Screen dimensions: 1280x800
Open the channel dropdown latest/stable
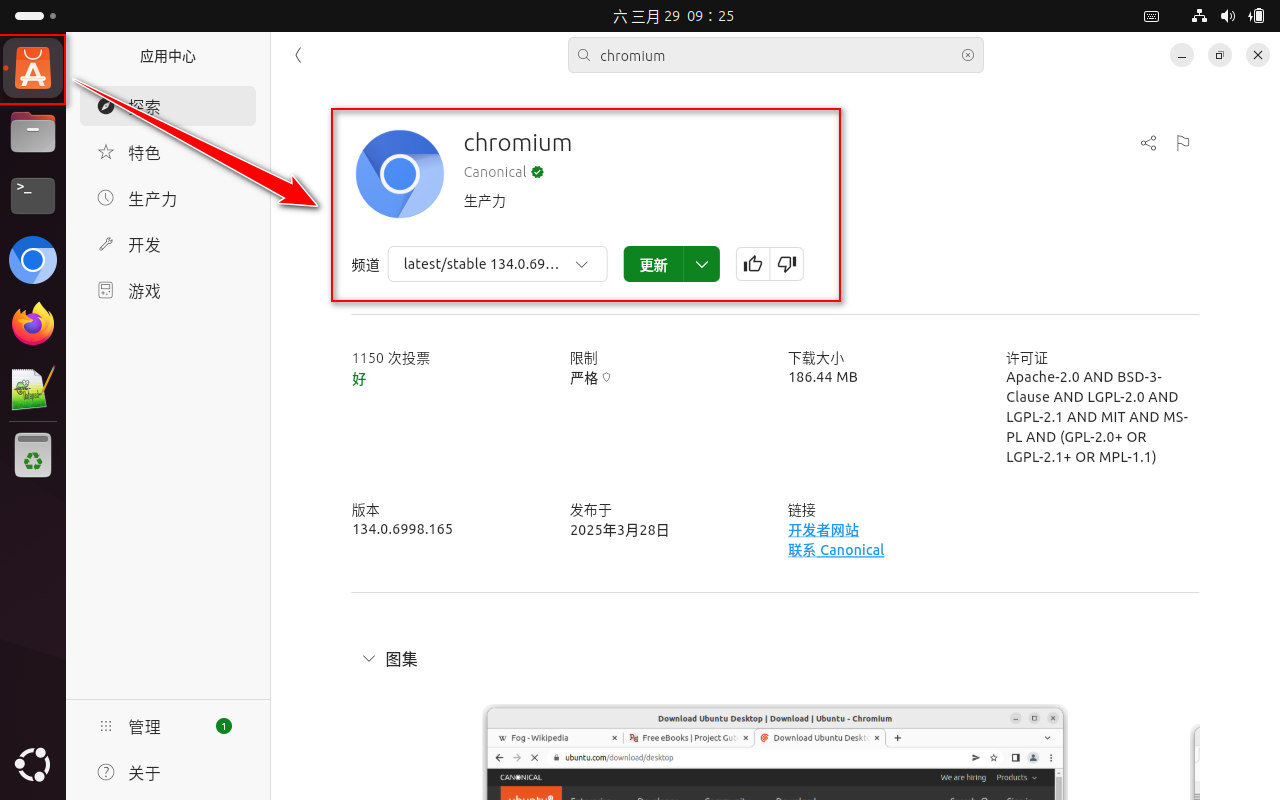[x=497, y=264]
